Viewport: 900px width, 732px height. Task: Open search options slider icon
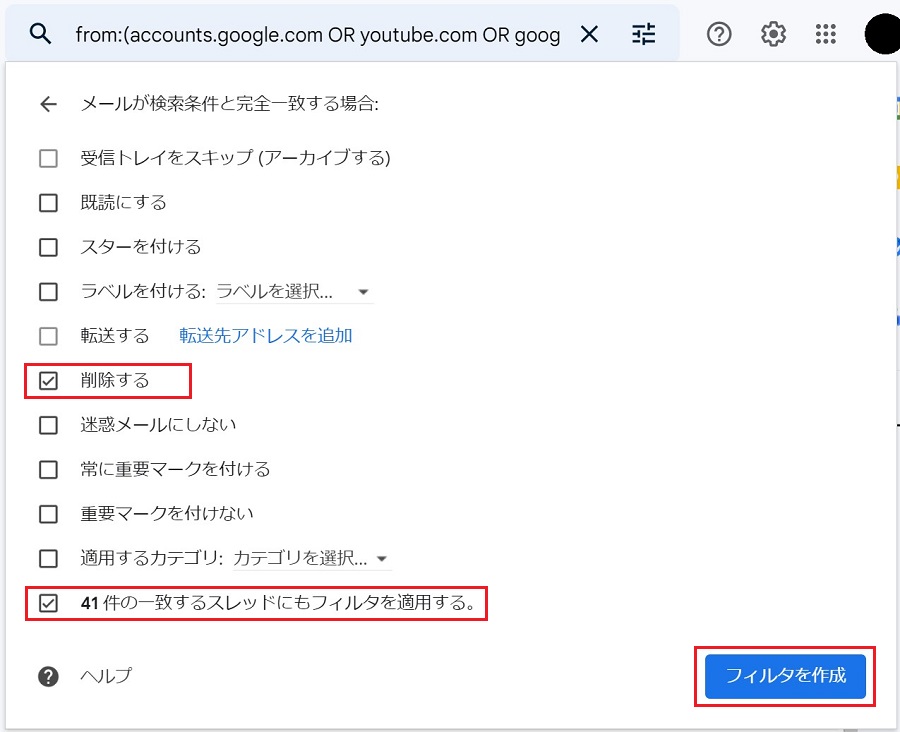coord(643,34)
